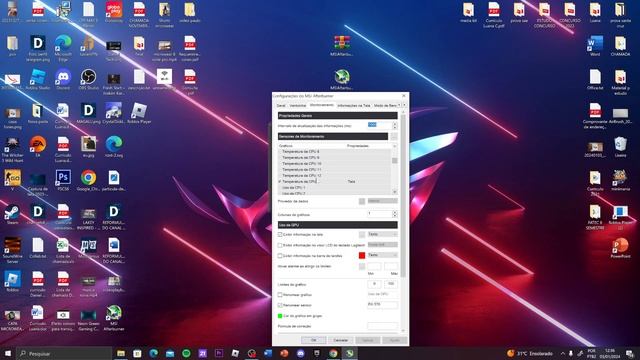Select the MSI Afterburner shortcut at bottom left
This screenshot has height=360, width=640.
pos(113,318)
